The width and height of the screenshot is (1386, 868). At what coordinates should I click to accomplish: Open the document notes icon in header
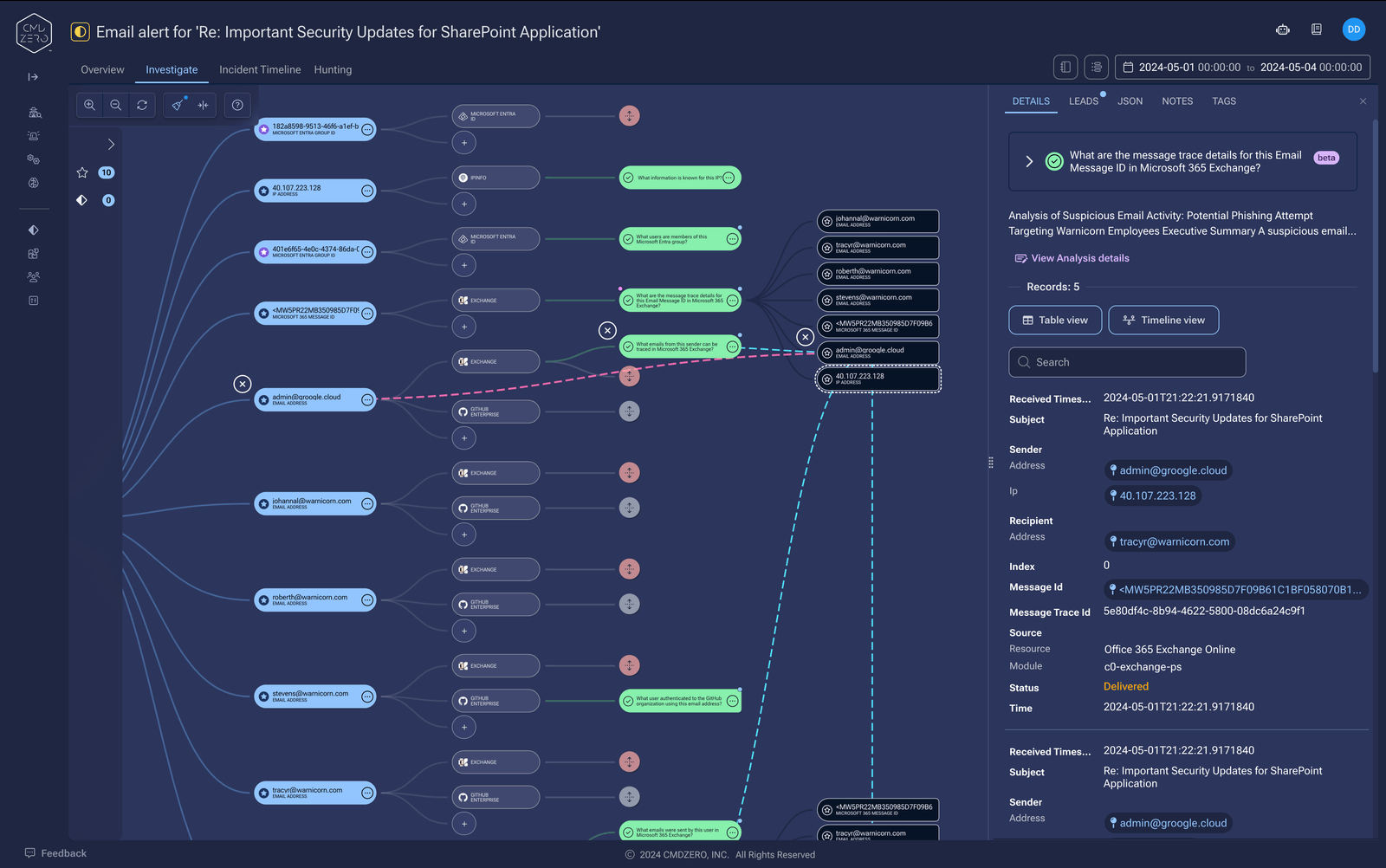[1317, 29]
